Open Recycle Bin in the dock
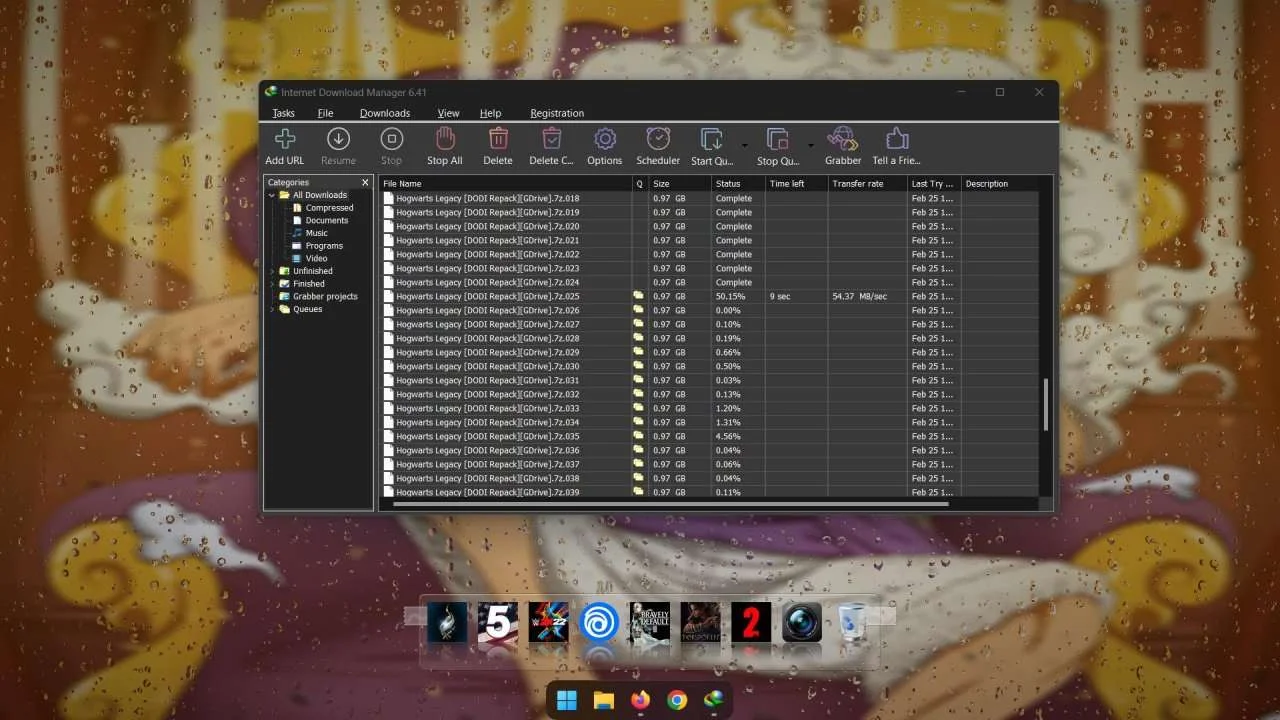 pyautogui.click(x=853, y=622)
